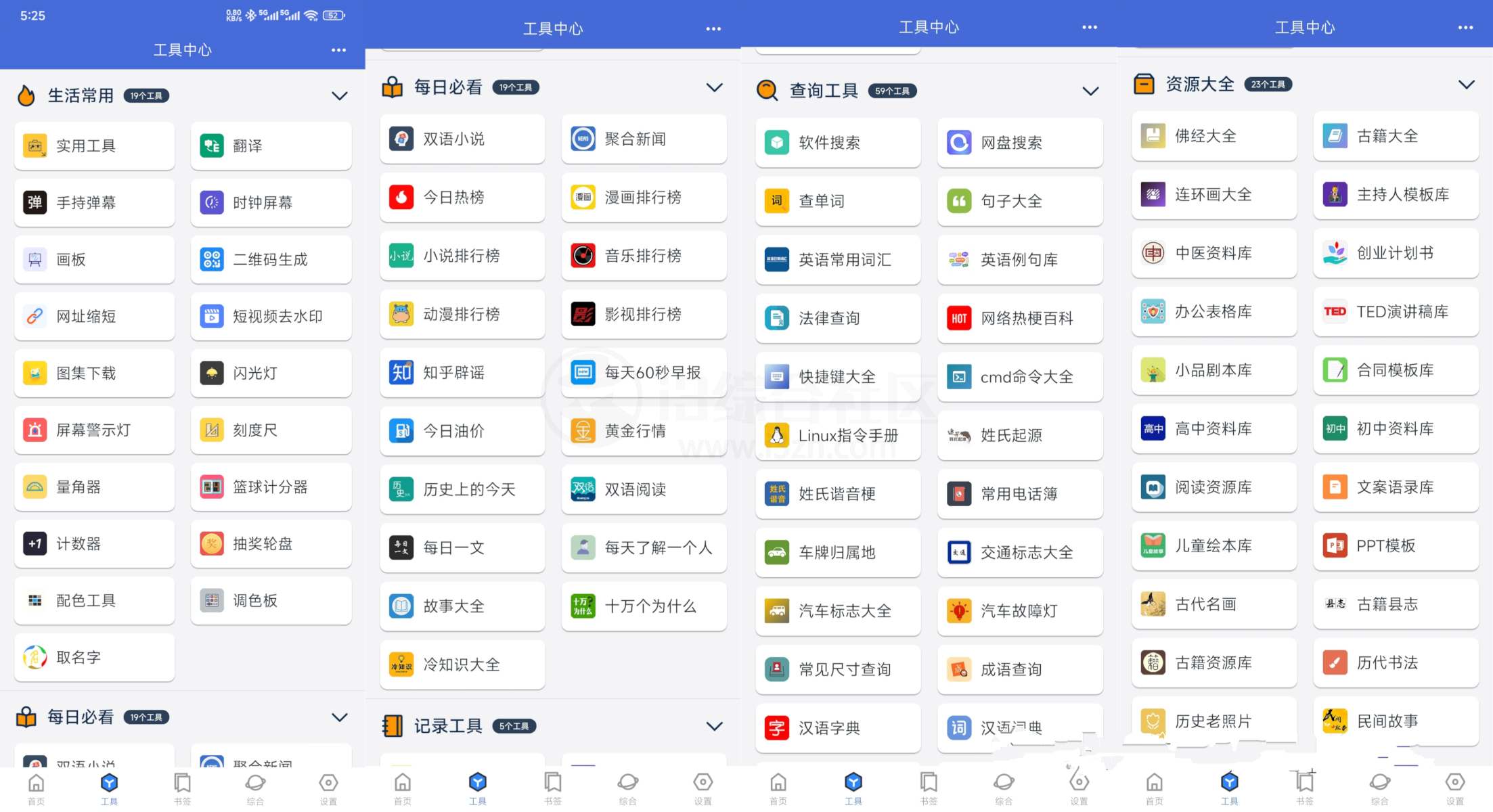
Task: Open the 设置 settings tab
Action: pyautogui.click(x=328, y=787)
